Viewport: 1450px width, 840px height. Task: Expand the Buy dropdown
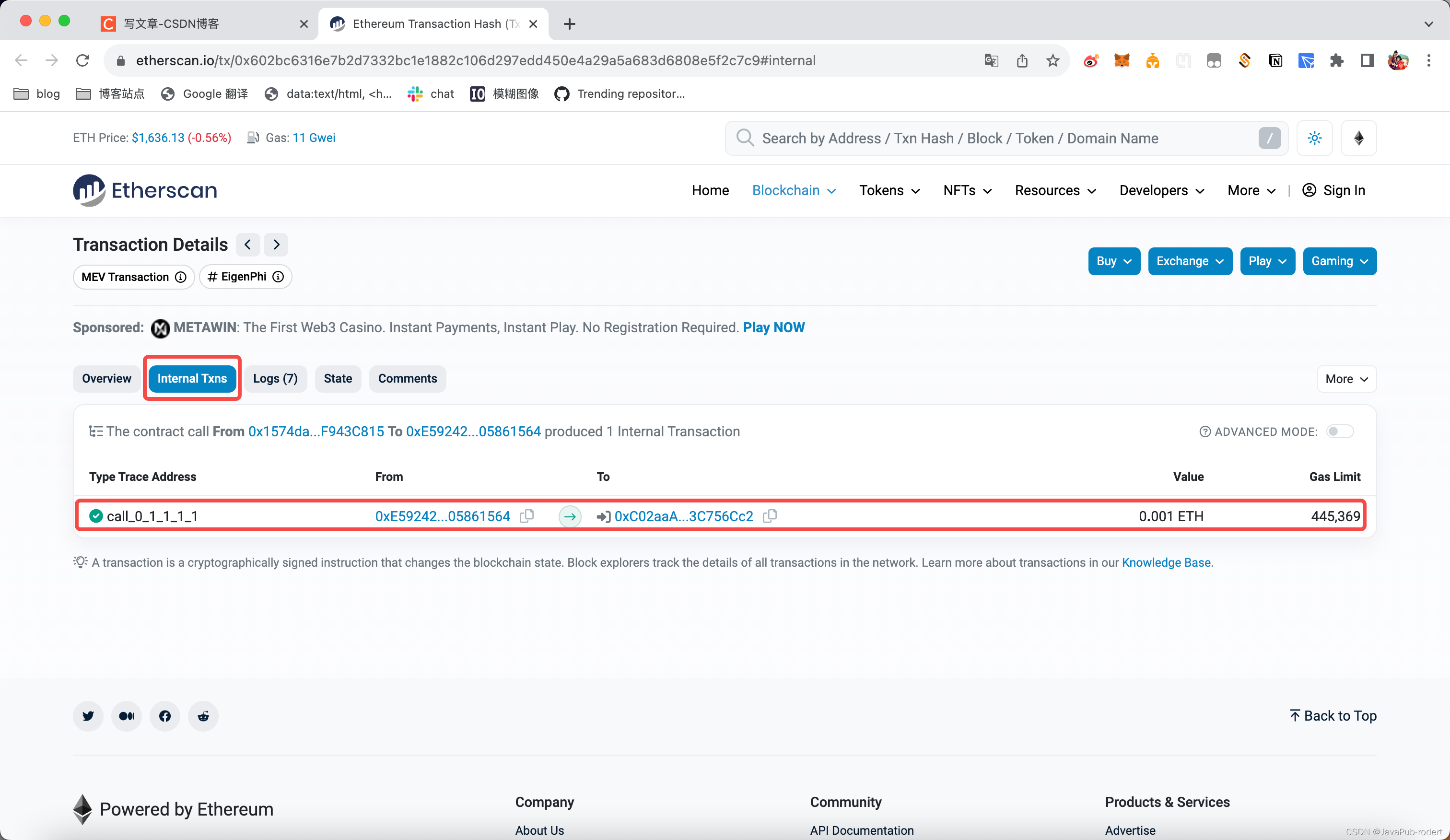(1113, 261)
